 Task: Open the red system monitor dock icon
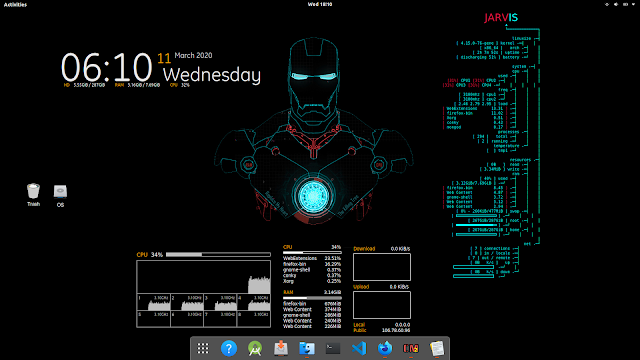pos(411,348)
